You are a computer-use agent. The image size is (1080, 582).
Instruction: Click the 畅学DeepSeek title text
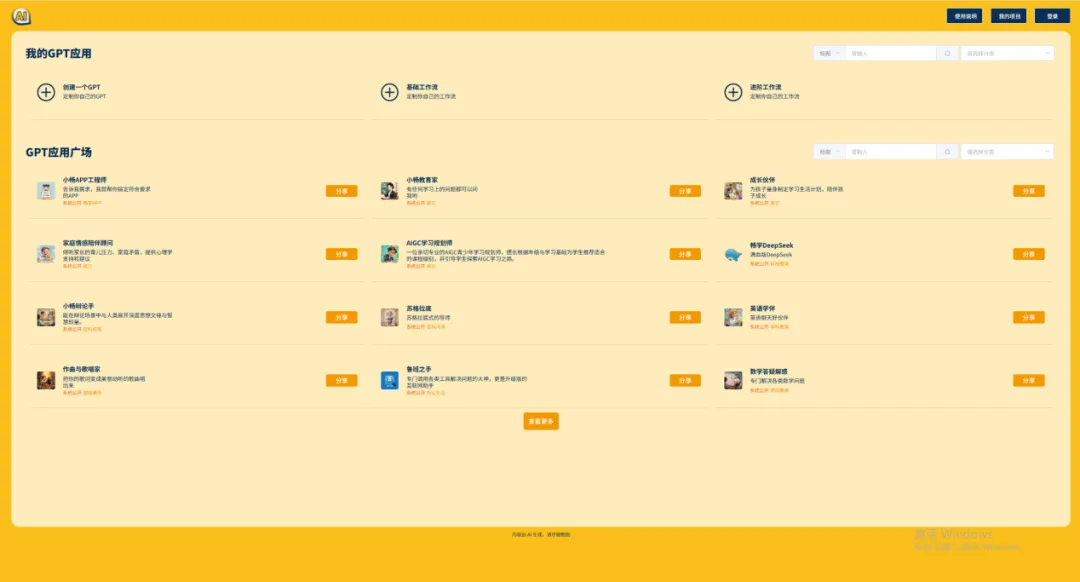771,245
